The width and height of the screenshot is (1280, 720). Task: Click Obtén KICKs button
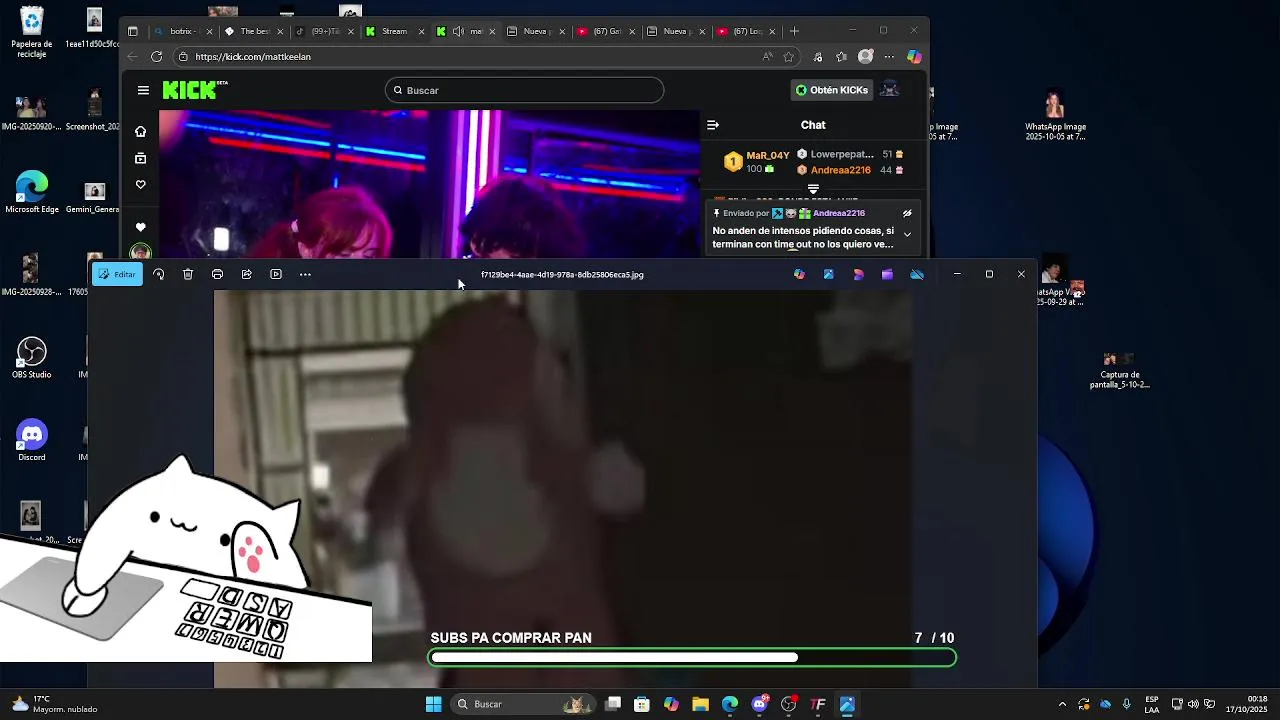(832, 90)
